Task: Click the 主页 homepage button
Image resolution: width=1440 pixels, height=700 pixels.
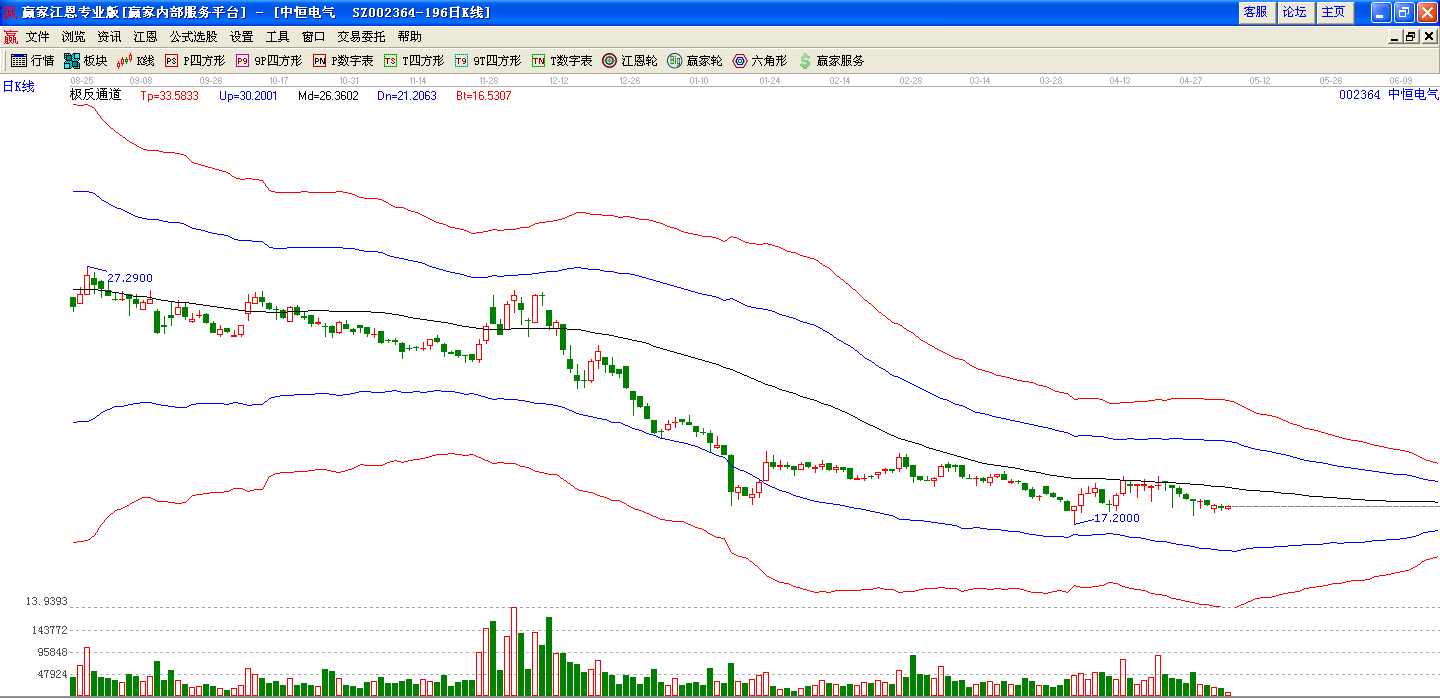Action: [1333, 12]
